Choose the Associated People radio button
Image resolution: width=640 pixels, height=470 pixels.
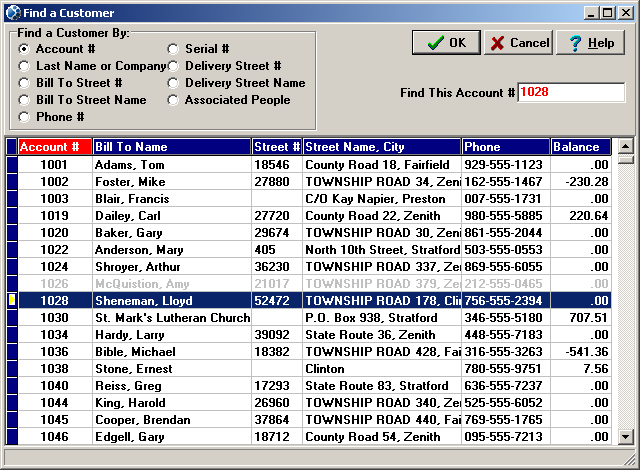click(173, 100)
